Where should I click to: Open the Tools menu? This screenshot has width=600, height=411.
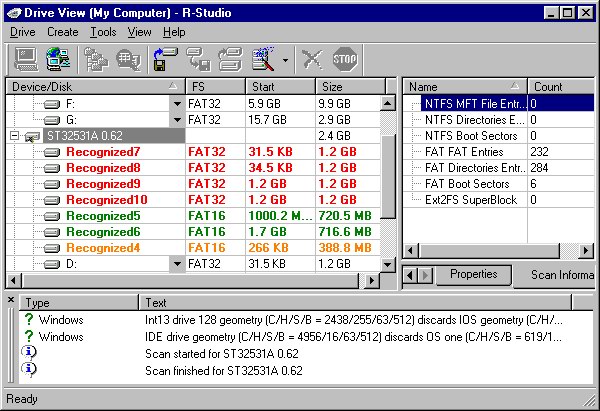click(x=102, y=32)
